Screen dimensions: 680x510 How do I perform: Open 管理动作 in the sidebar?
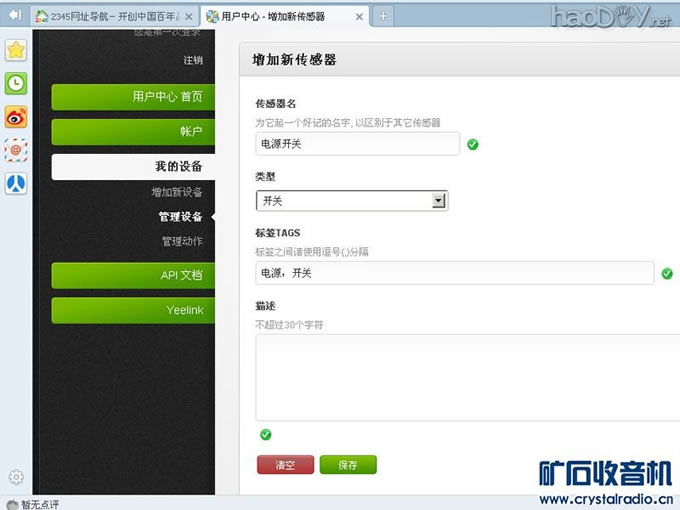click(182, 241)
